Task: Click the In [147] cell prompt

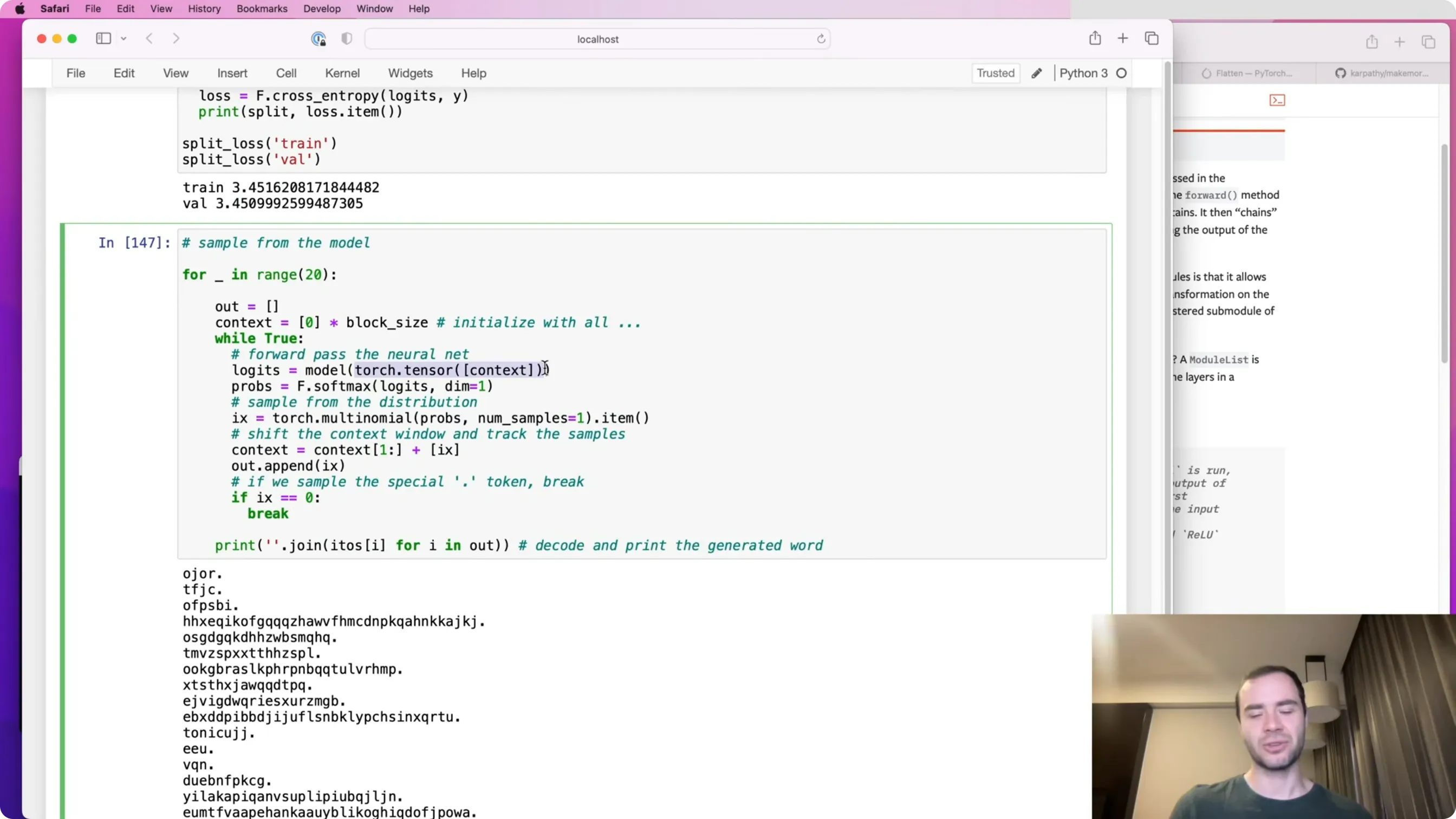Action: tap(134, 243)
